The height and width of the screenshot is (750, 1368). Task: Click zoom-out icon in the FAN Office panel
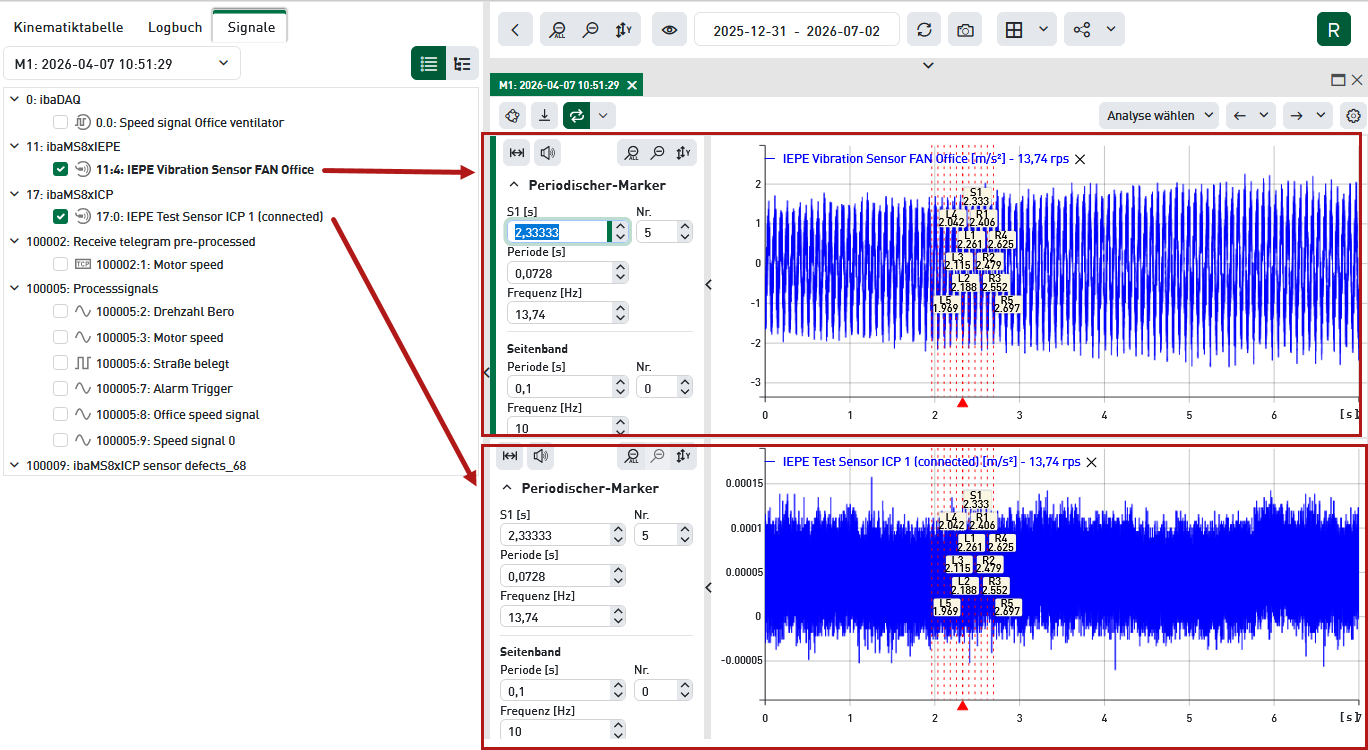click(x=657, y=153)
